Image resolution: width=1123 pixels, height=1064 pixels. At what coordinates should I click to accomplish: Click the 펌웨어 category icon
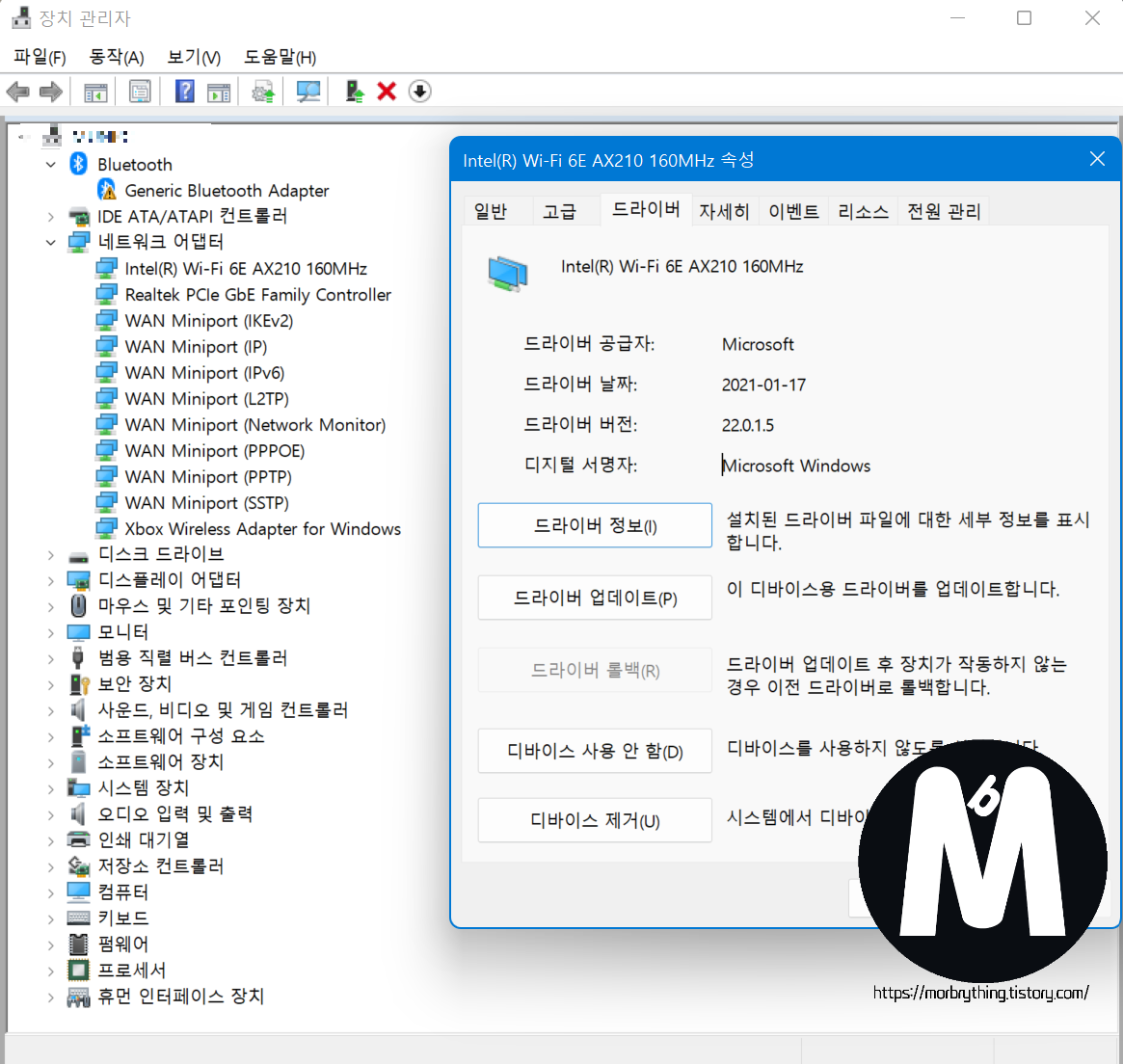[x=78, y=944]
